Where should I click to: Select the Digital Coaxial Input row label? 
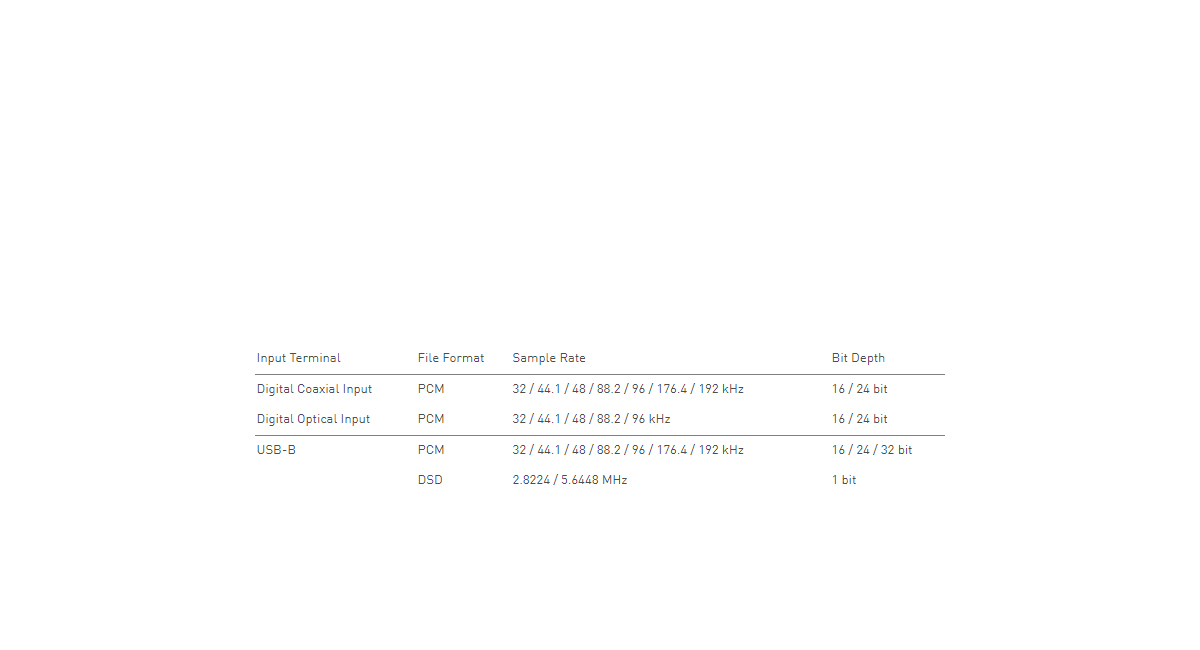314,389
